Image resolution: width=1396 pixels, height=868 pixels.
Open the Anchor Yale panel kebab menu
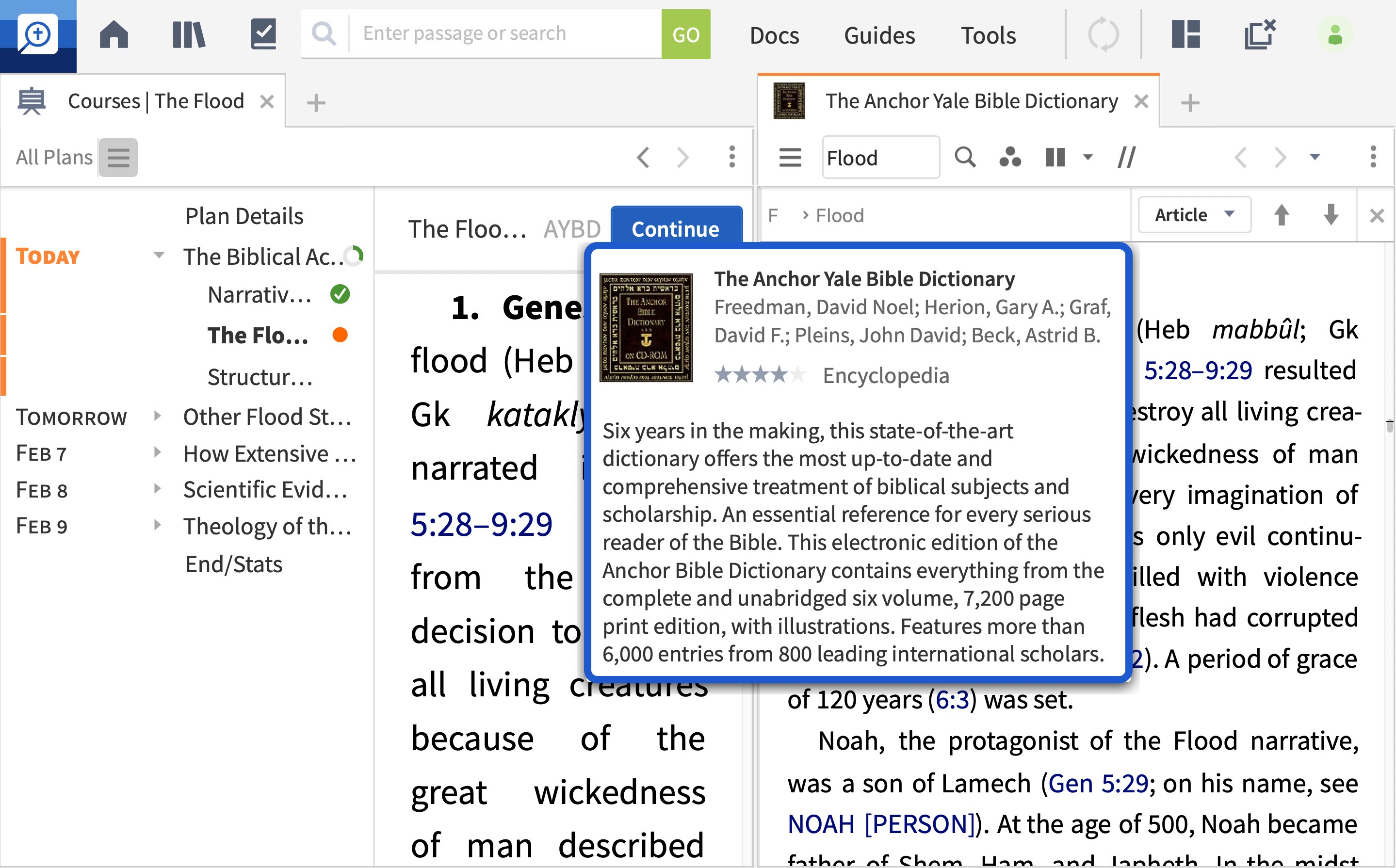point(1373,157)
